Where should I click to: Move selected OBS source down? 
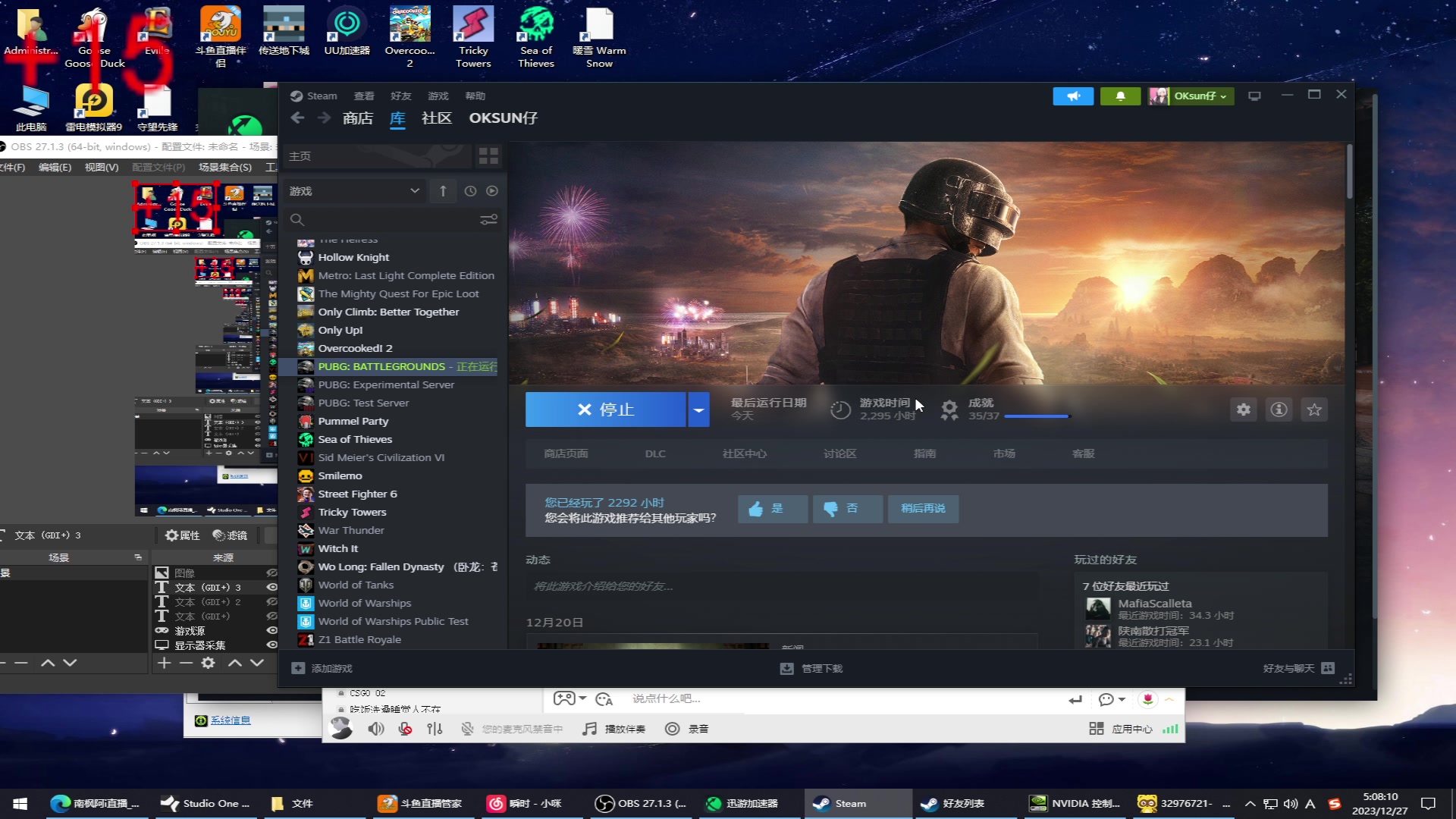(257, 663)
